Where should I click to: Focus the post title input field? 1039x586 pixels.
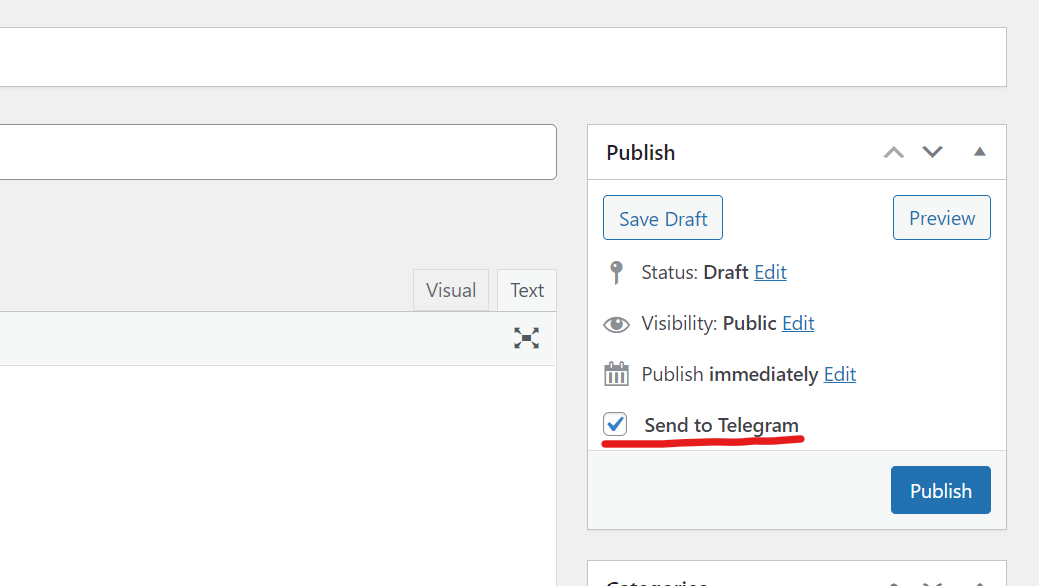(278, 152)
